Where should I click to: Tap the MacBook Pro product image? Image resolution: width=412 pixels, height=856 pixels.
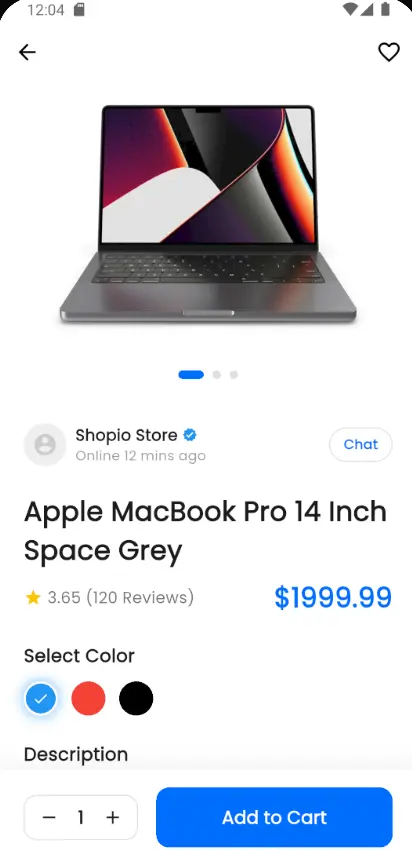click(208, 214)
